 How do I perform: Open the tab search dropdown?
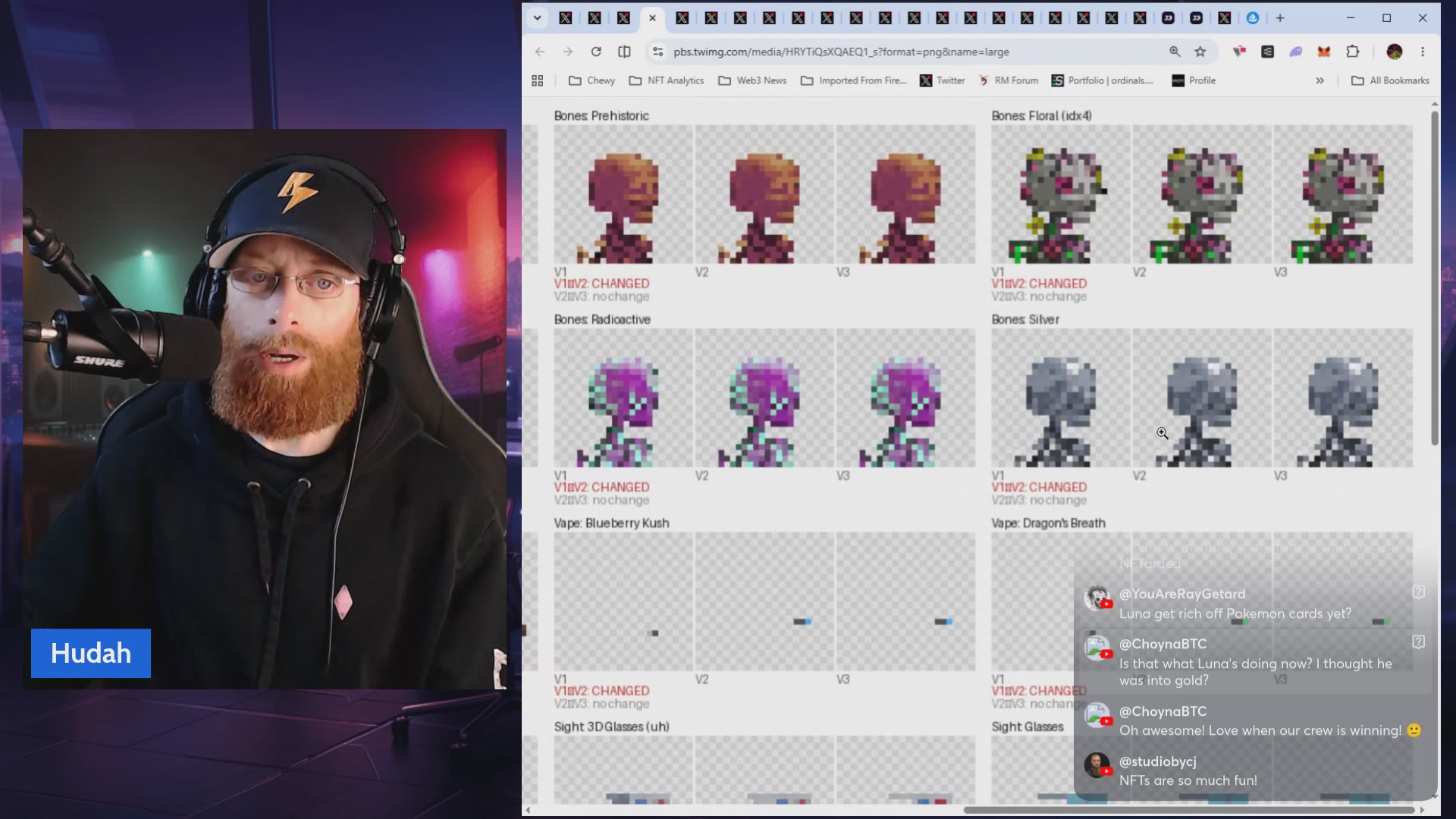pyautogui.click(x=537, y=18)
